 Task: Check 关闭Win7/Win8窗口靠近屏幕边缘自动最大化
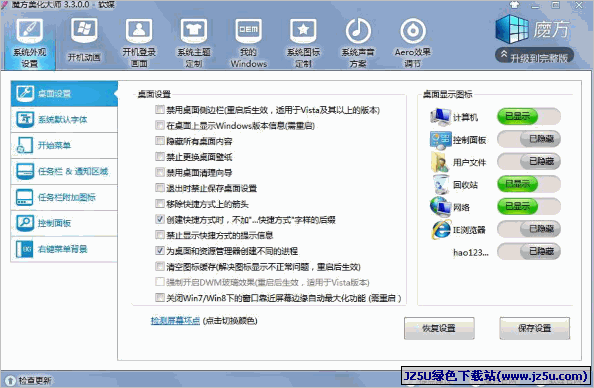coord(159,297)
